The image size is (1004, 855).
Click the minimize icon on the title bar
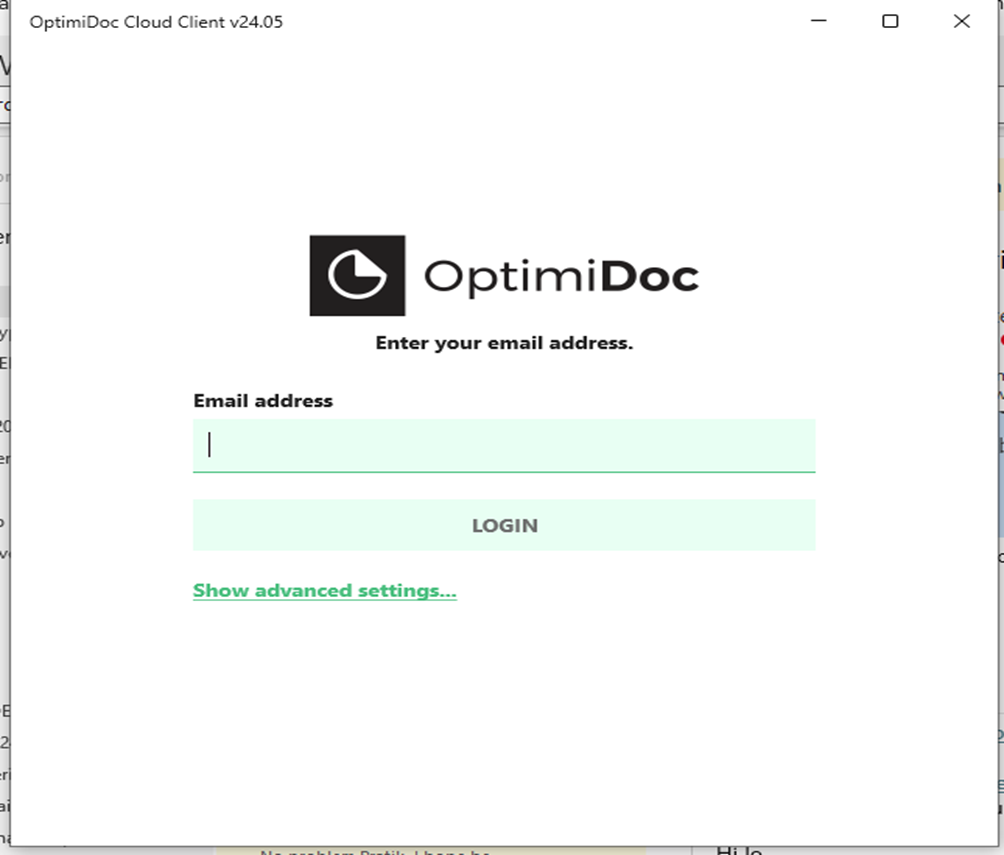point(818,21)
